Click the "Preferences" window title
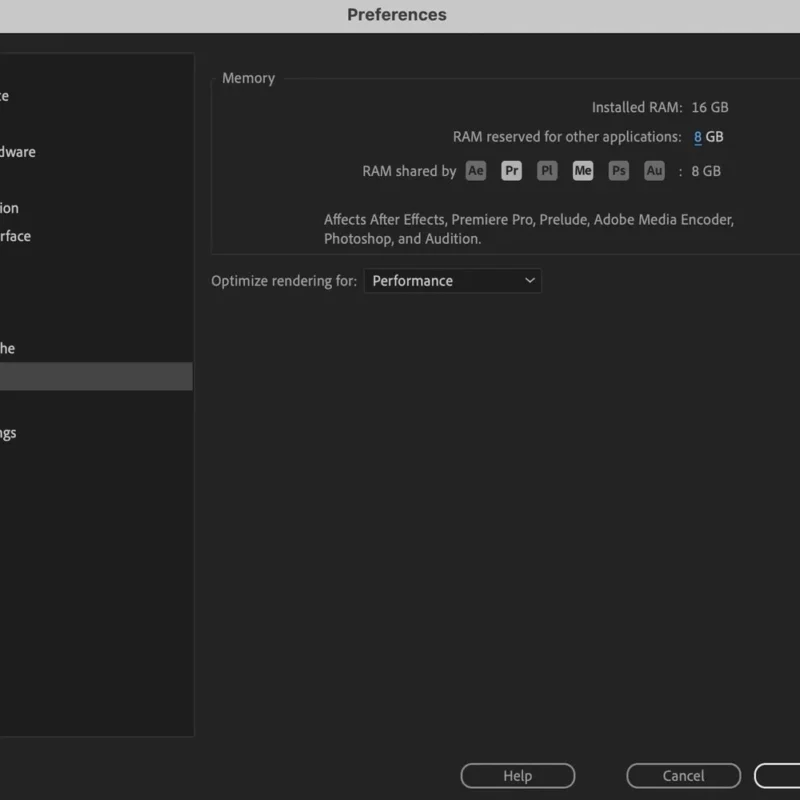Viewport: 800px width, 800px height. [x=397, y=15]
